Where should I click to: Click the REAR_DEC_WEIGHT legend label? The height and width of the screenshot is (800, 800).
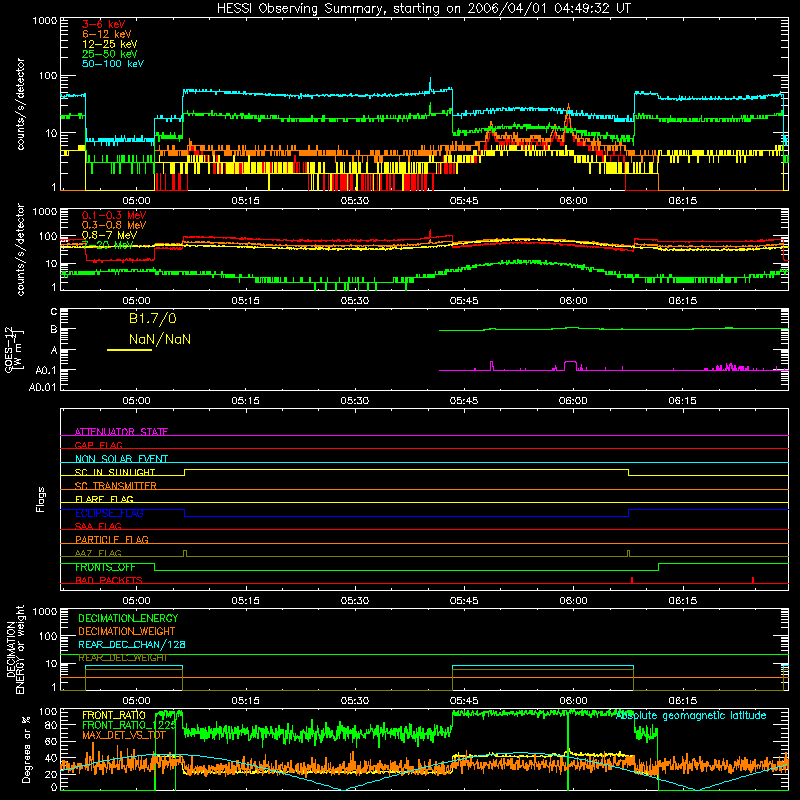122,658
